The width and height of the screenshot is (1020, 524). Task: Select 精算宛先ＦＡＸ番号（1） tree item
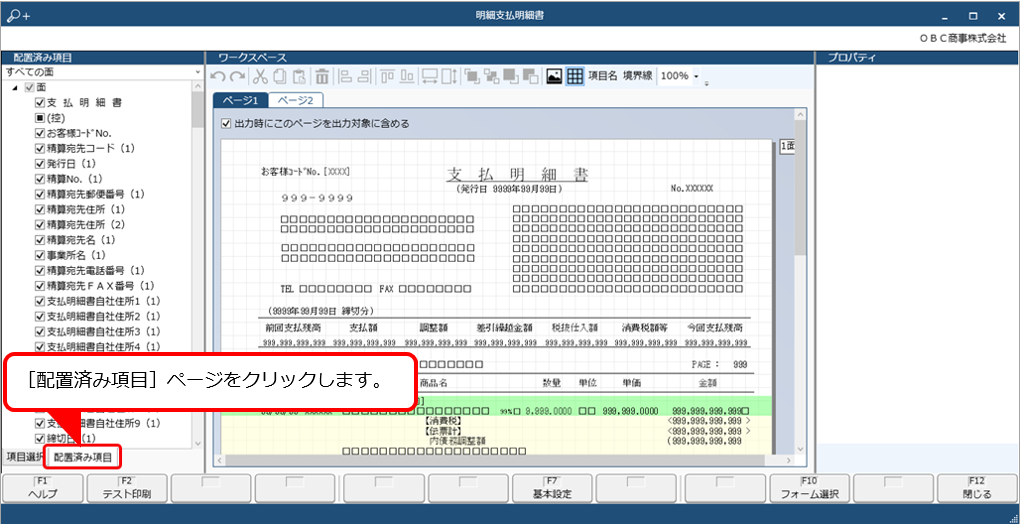[101, 286]
